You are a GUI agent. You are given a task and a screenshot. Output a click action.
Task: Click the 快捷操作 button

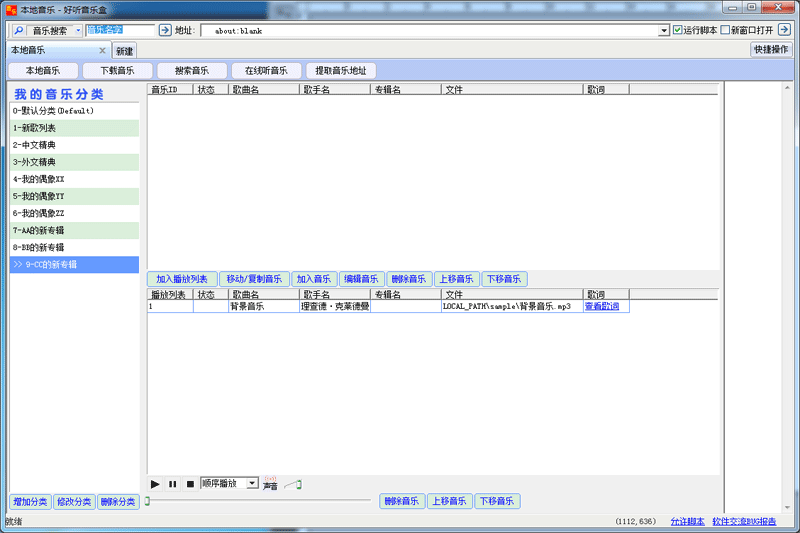[771, 49]
